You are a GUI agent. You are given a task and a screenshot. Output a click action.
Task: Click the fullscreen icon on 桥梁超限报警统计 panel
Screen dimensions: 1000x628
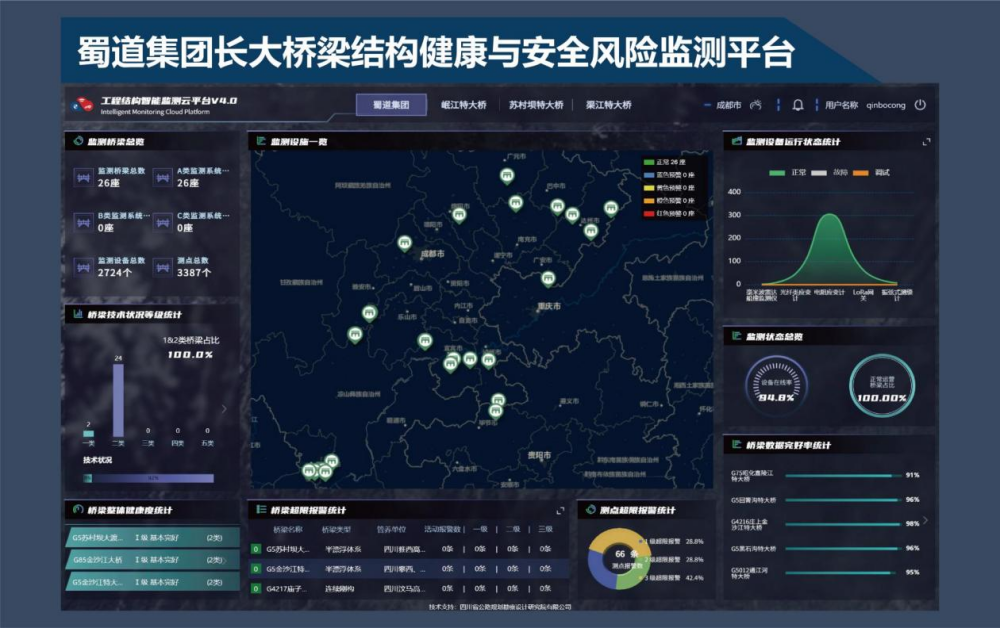pos(560,511)
